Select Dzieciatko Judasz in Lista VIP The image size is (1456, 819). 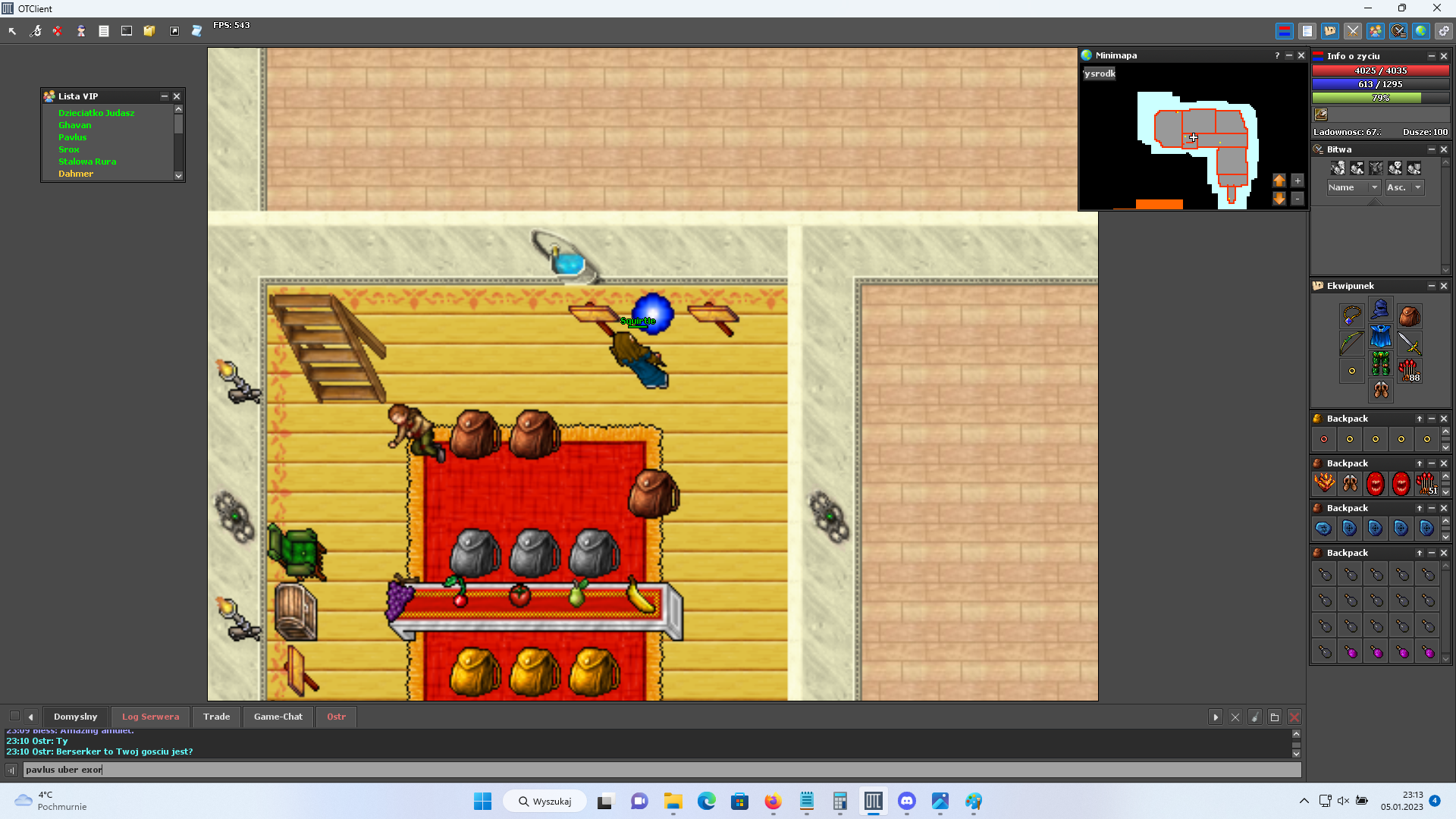[x=96, y=113]
